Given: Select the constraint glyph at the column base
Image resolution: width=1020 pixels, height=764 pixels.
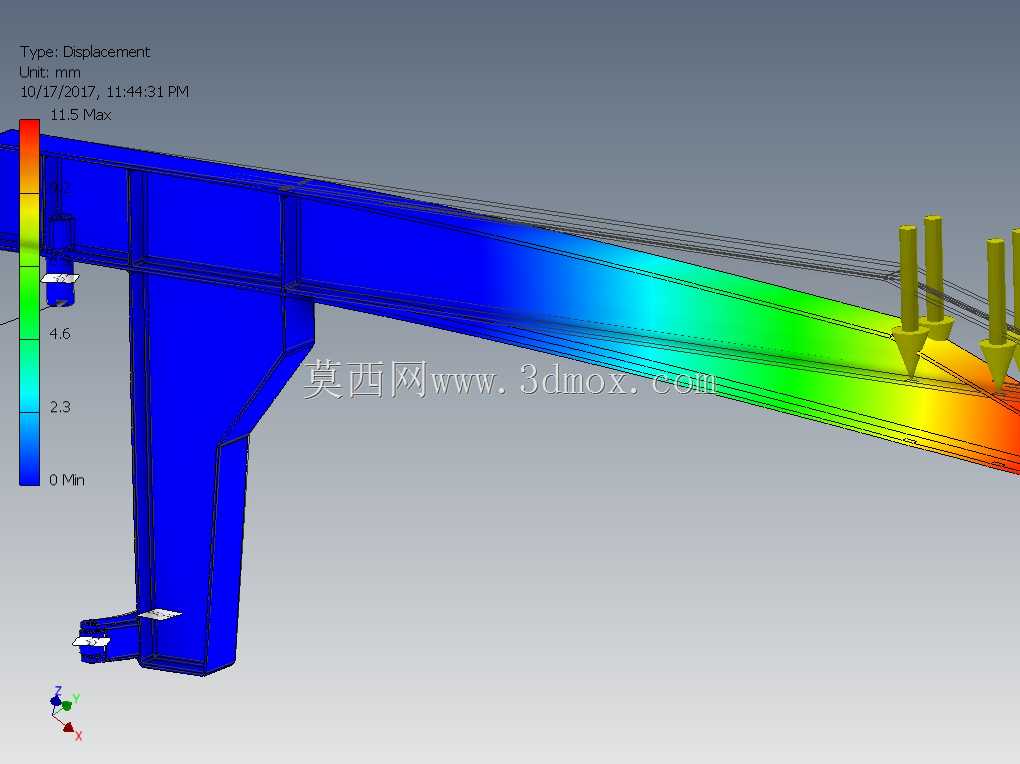Looking at the screenshot, I should pos(159,614).
